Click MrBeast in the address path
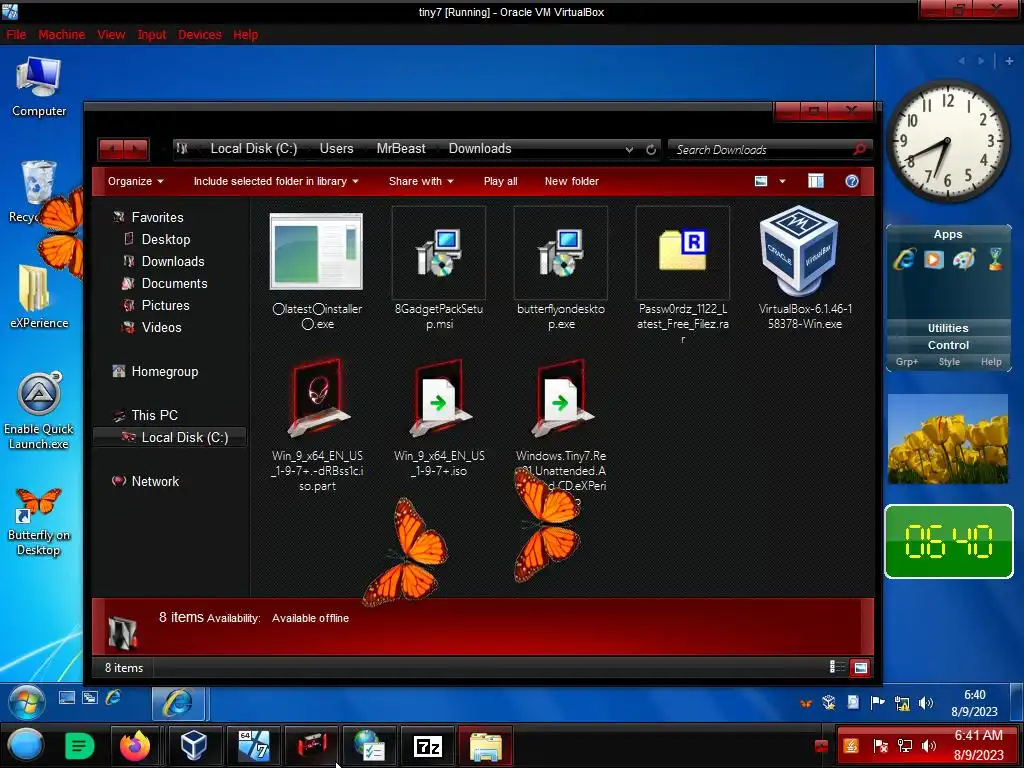Viewport: 1024px width, 768px height. [x=401, y=149]
